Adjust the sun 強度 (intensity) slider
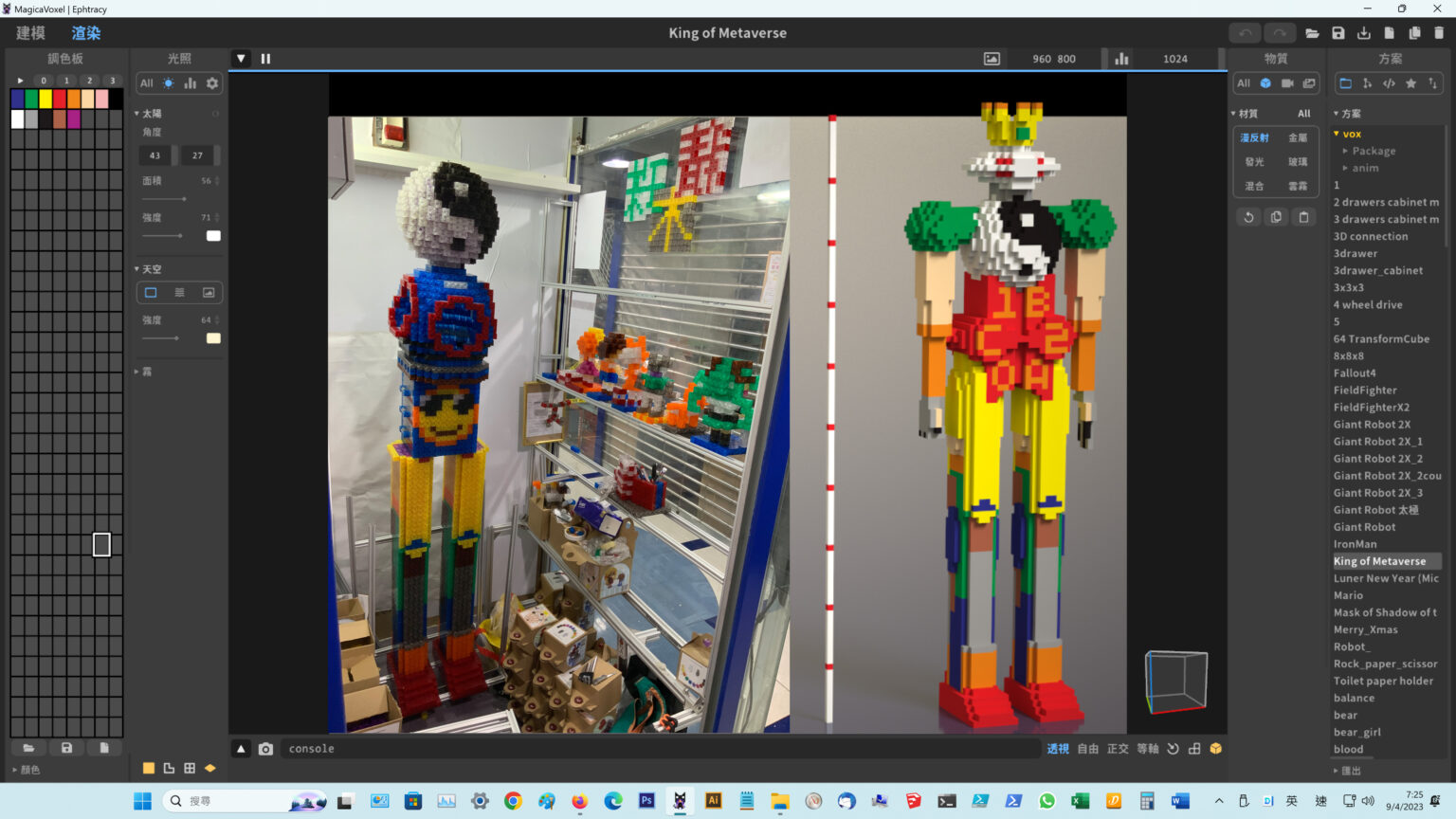The image size is (1456, 819). [162, 235]
